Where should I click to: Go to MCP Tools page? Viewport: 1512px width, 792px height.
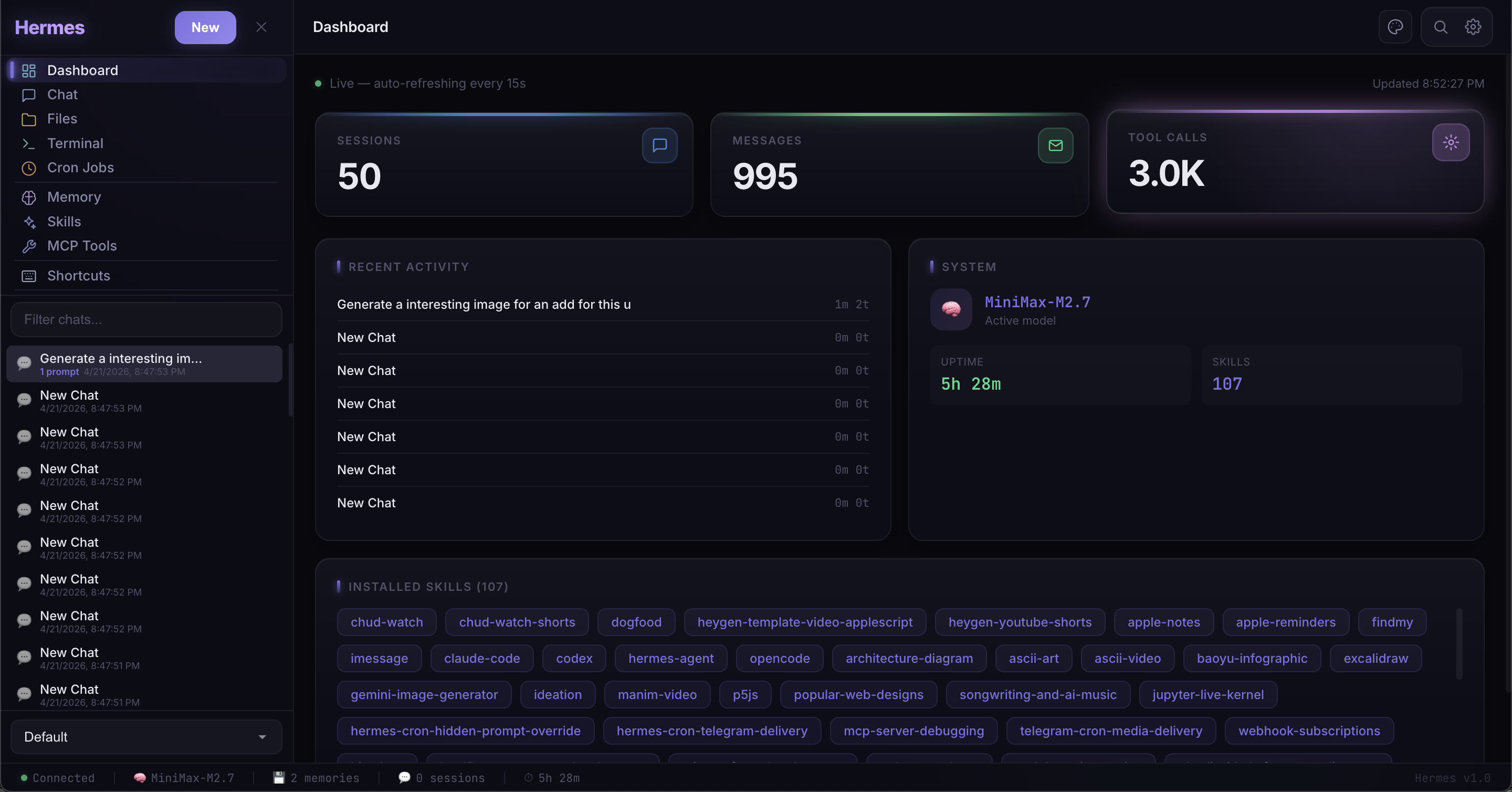tap(81, 246)
